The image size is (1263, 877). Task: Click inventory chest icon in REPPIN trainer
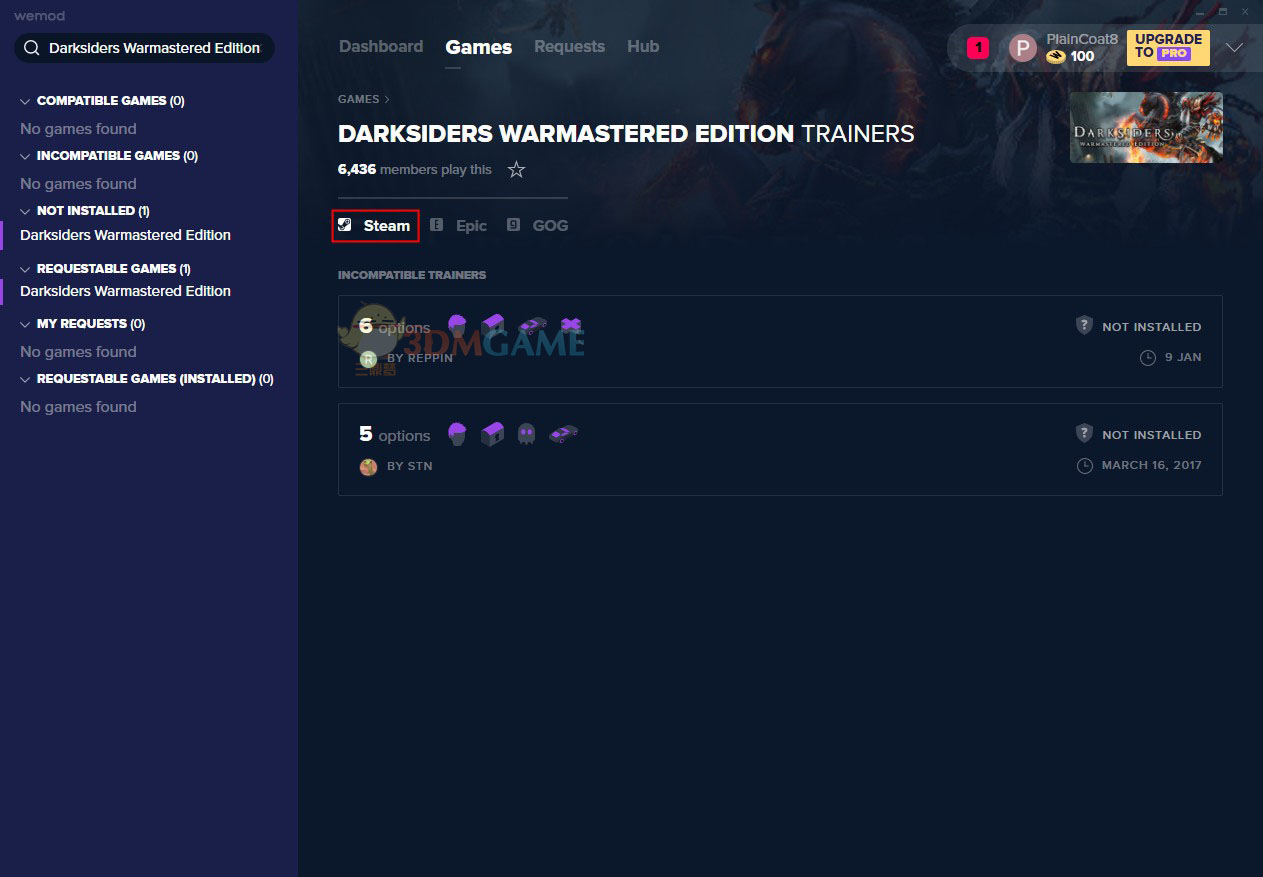pos(493,326)
